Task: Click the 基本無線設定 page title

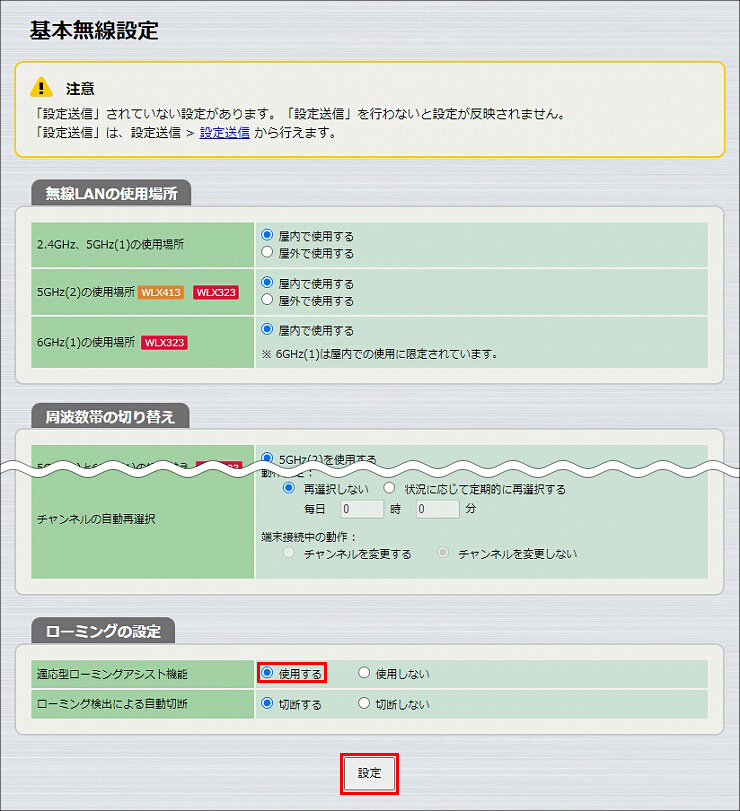Action: click(x=94, y=31)
